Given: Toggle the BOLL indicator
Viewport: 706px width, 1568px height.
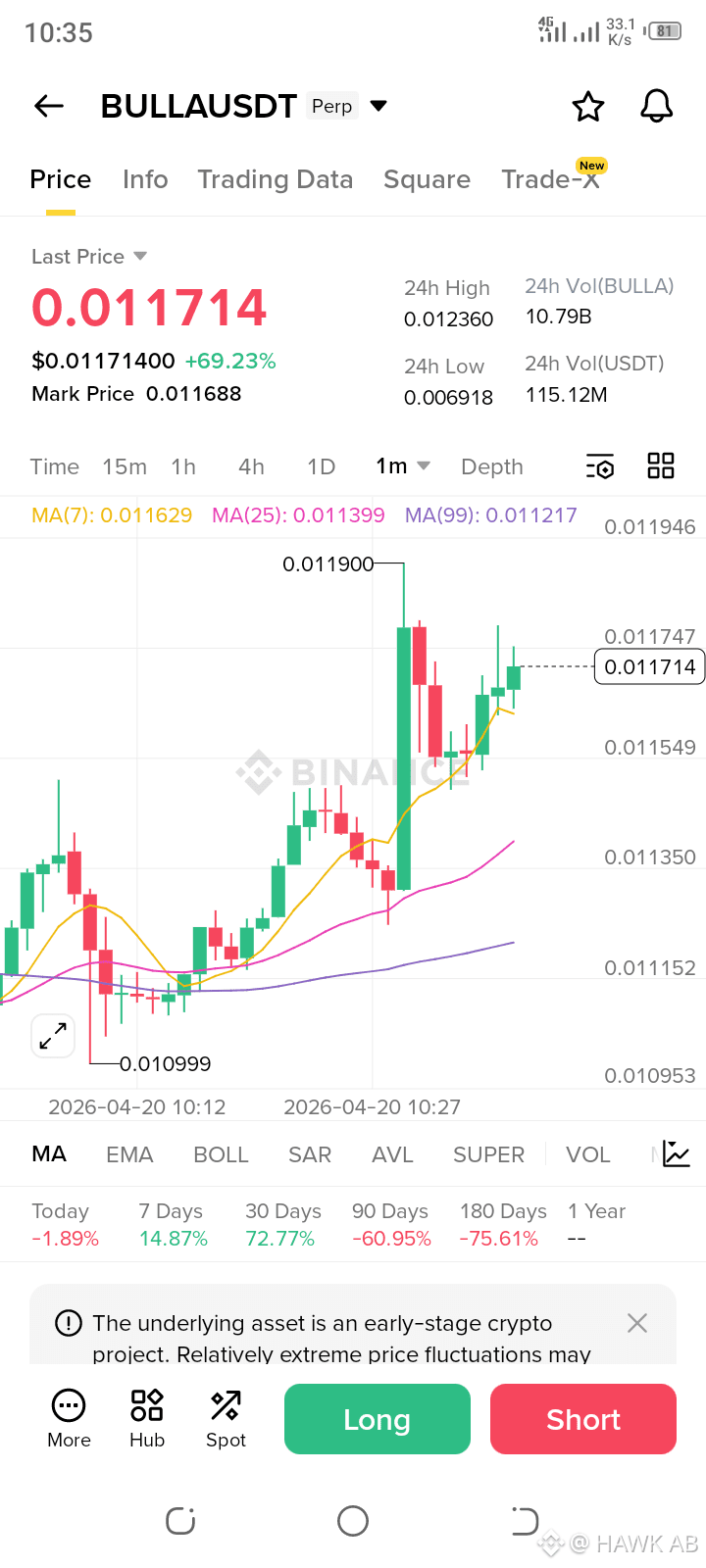Looking at the screenshot, I should 221,1154.
